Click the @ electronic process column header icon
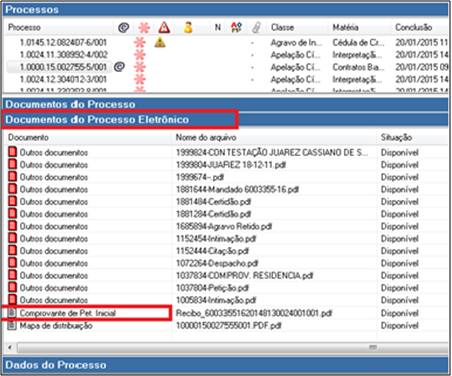The width and height of the screenshot is (452, 376). [124, 27]
